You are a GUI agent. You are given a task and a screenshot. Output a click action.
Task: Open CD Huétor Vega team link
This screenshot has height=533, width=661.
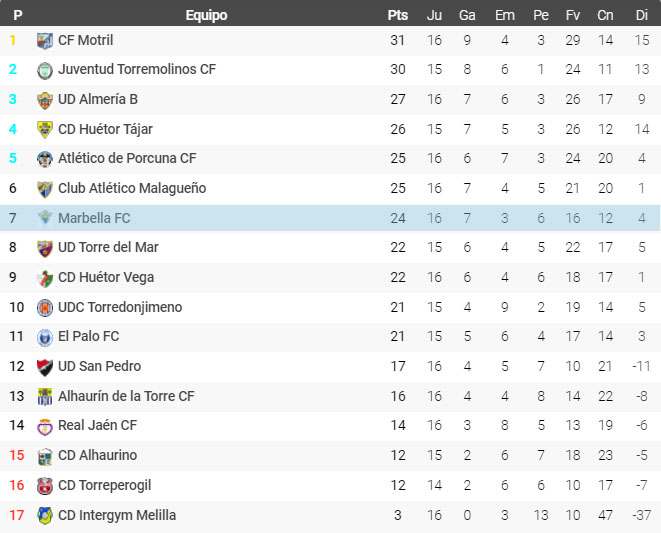(x=106, y=277)
